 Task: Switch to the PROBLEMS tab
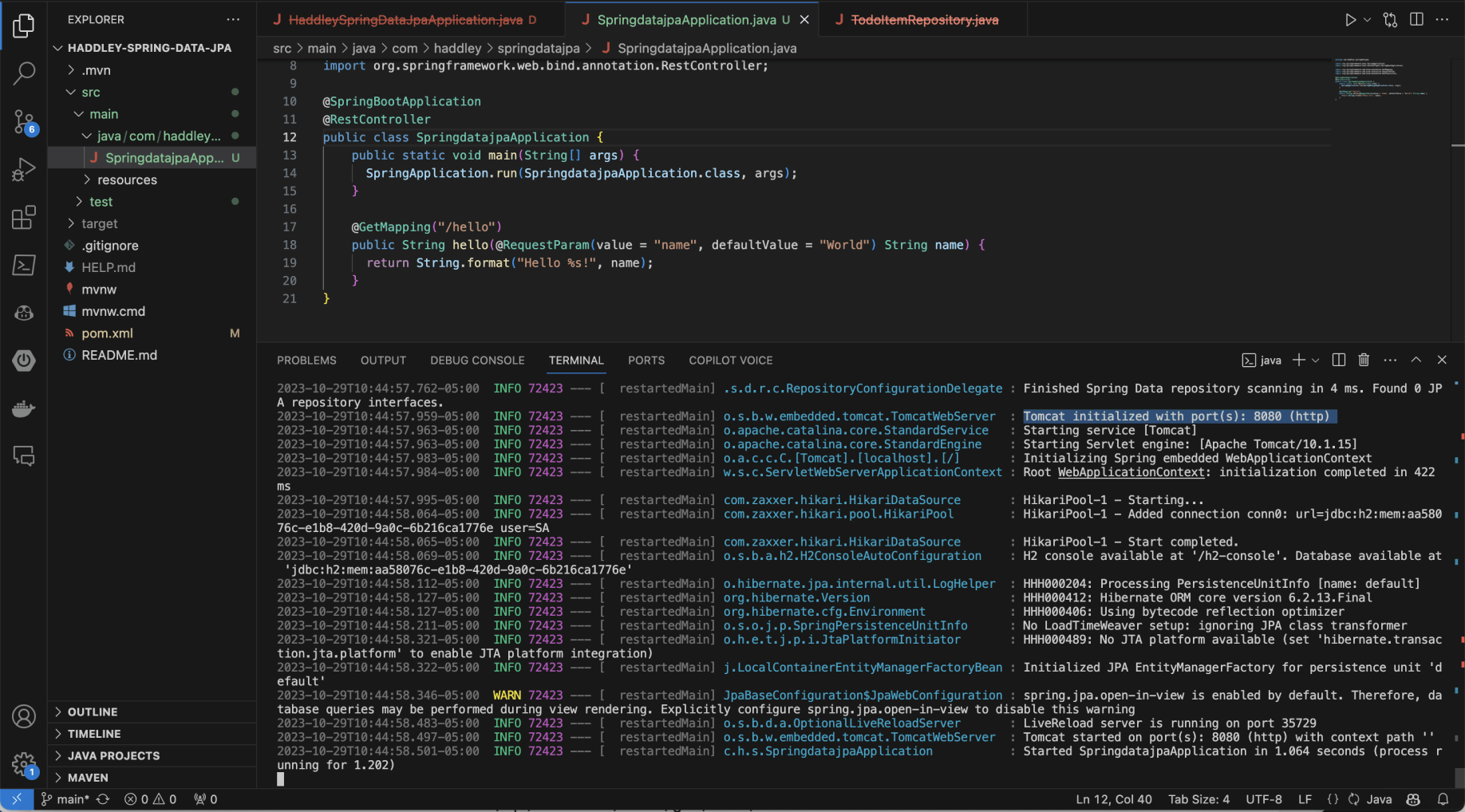point(306,361)
